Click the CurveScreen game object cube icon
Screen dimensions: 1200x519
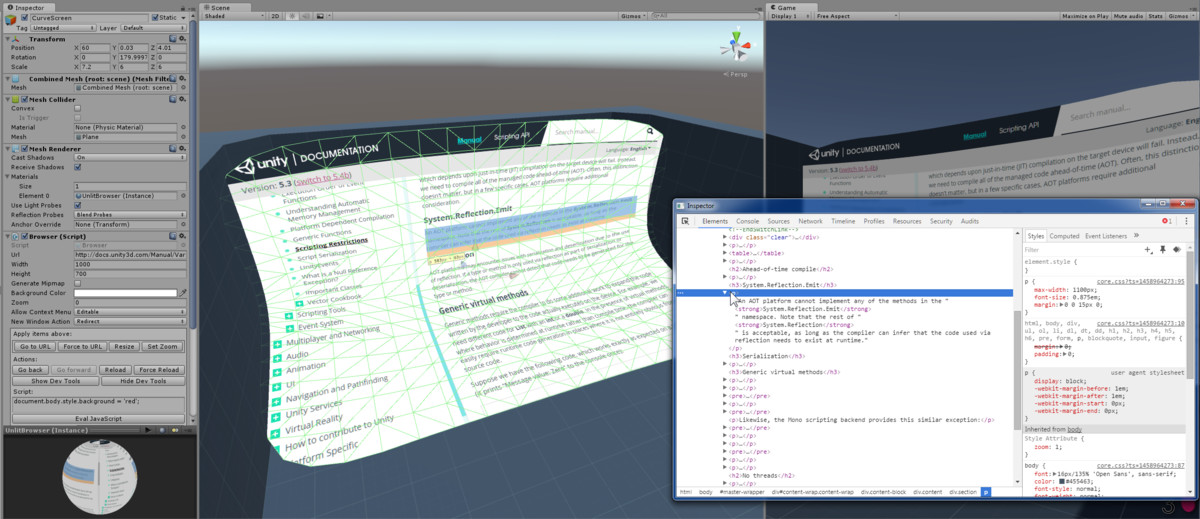point(10,22)
